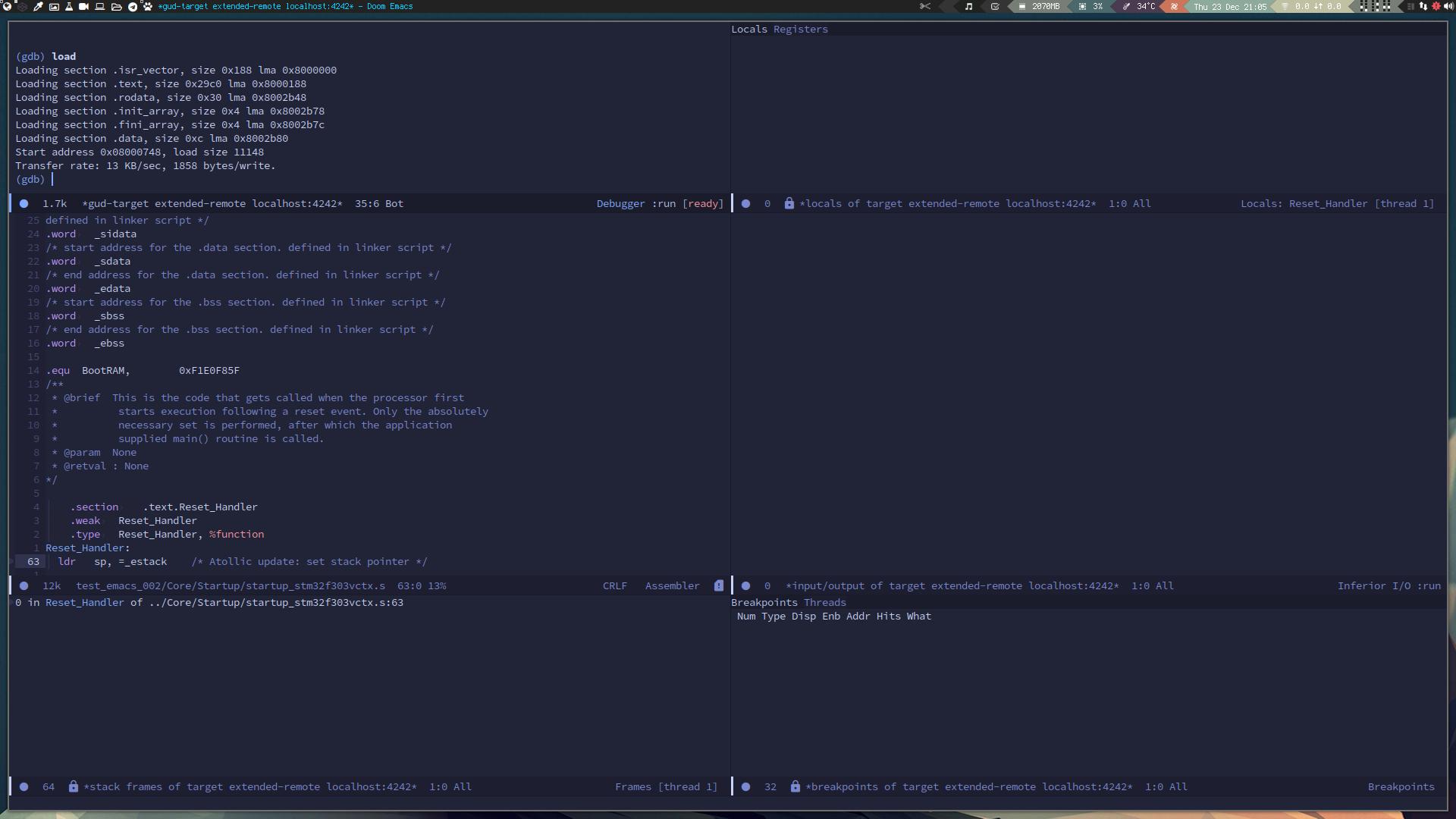Click the window title 'Doom Emacs' in top bar

click(390, 6)
